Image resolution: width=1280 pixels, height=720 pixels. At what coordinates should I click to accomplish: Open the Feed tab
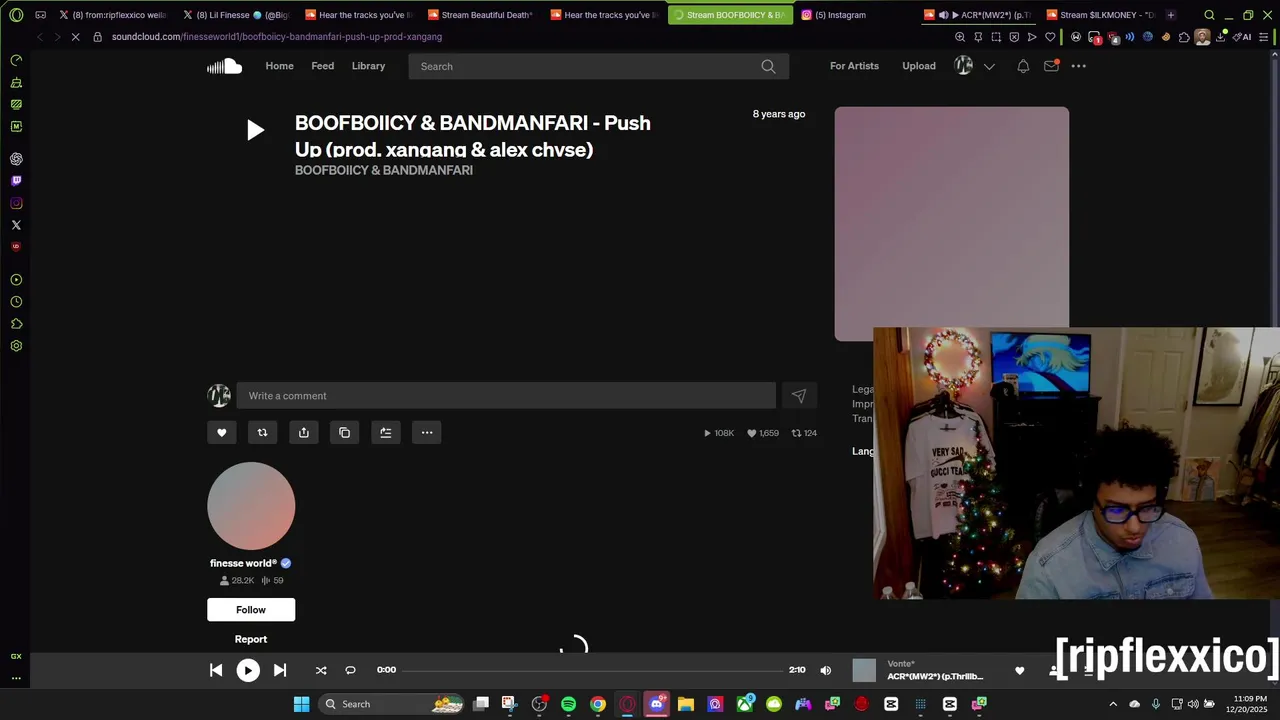click(x=322, y=66)
